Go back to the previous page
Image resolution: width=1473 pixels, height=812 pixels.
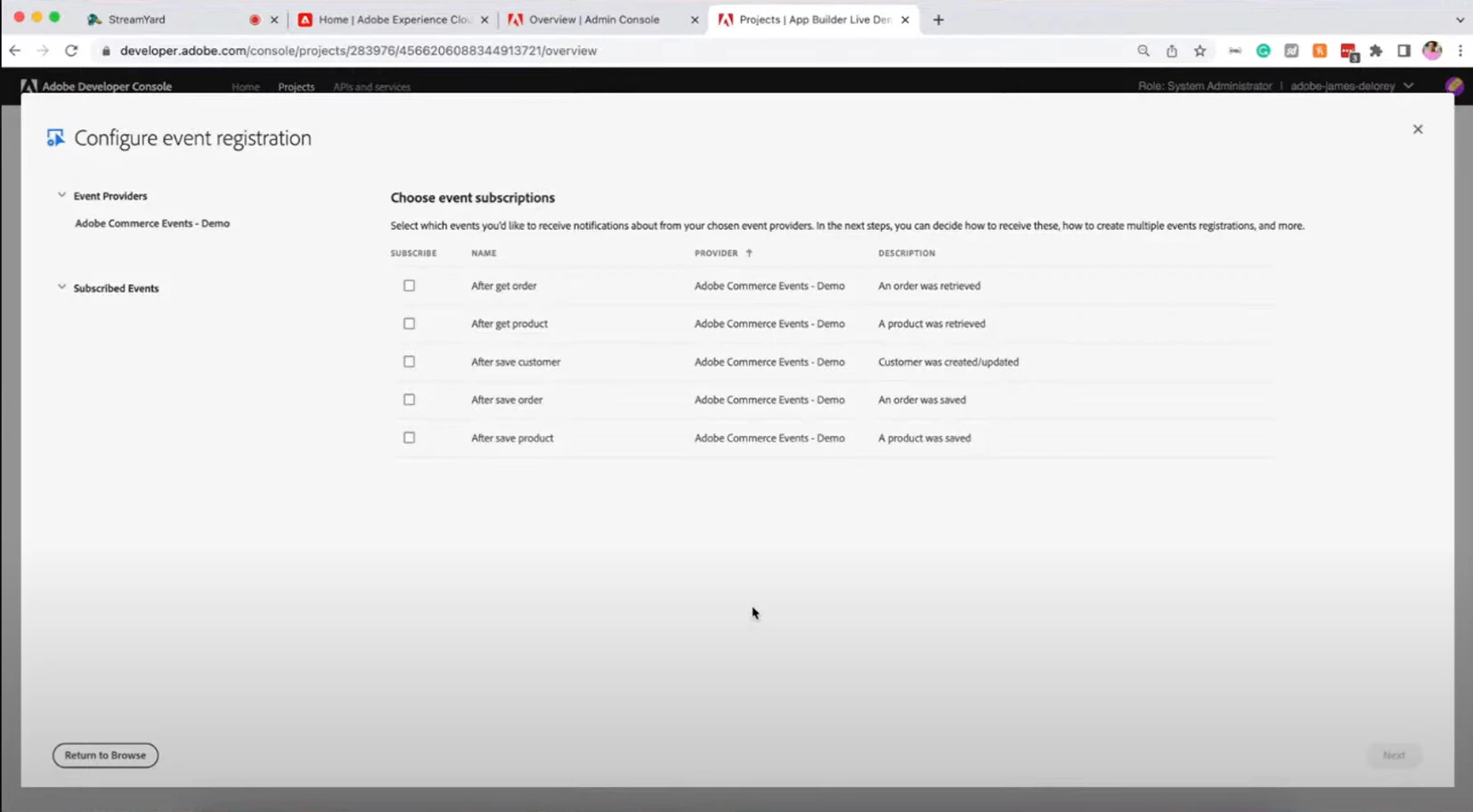tap(15, 51)
